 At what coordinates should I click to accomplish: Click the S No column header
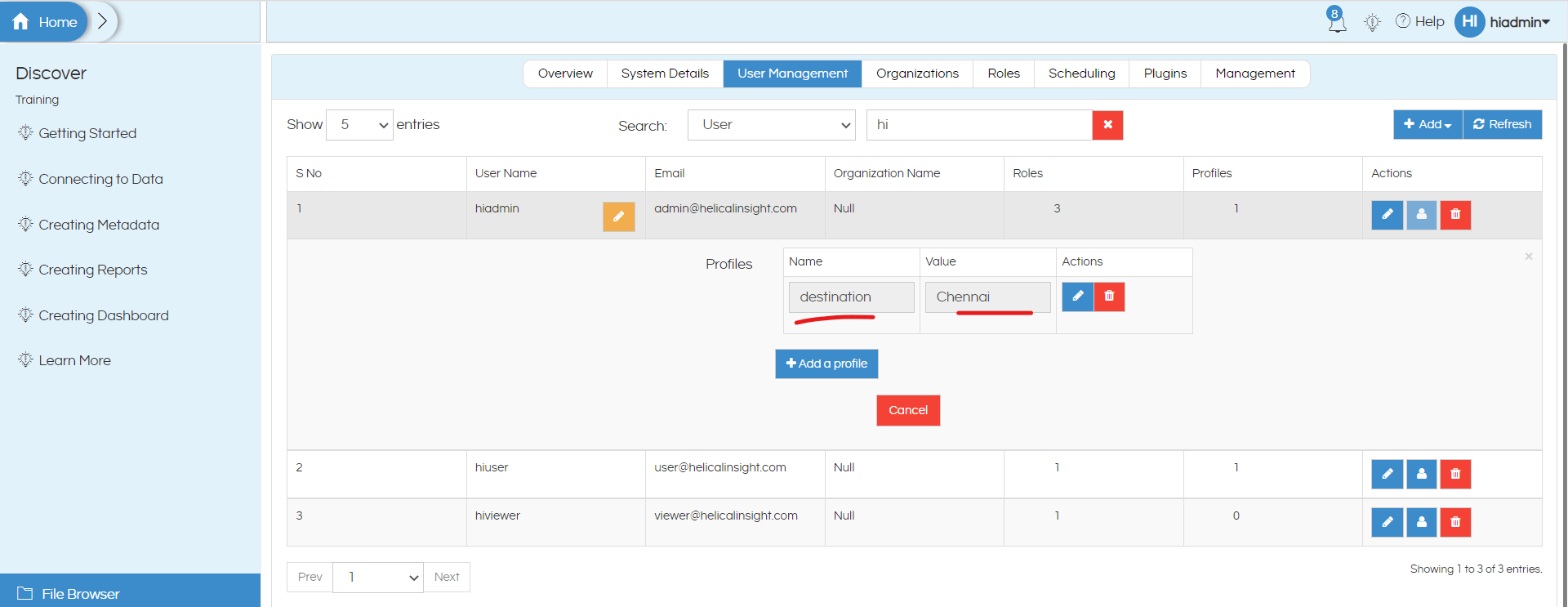point(376,173)
